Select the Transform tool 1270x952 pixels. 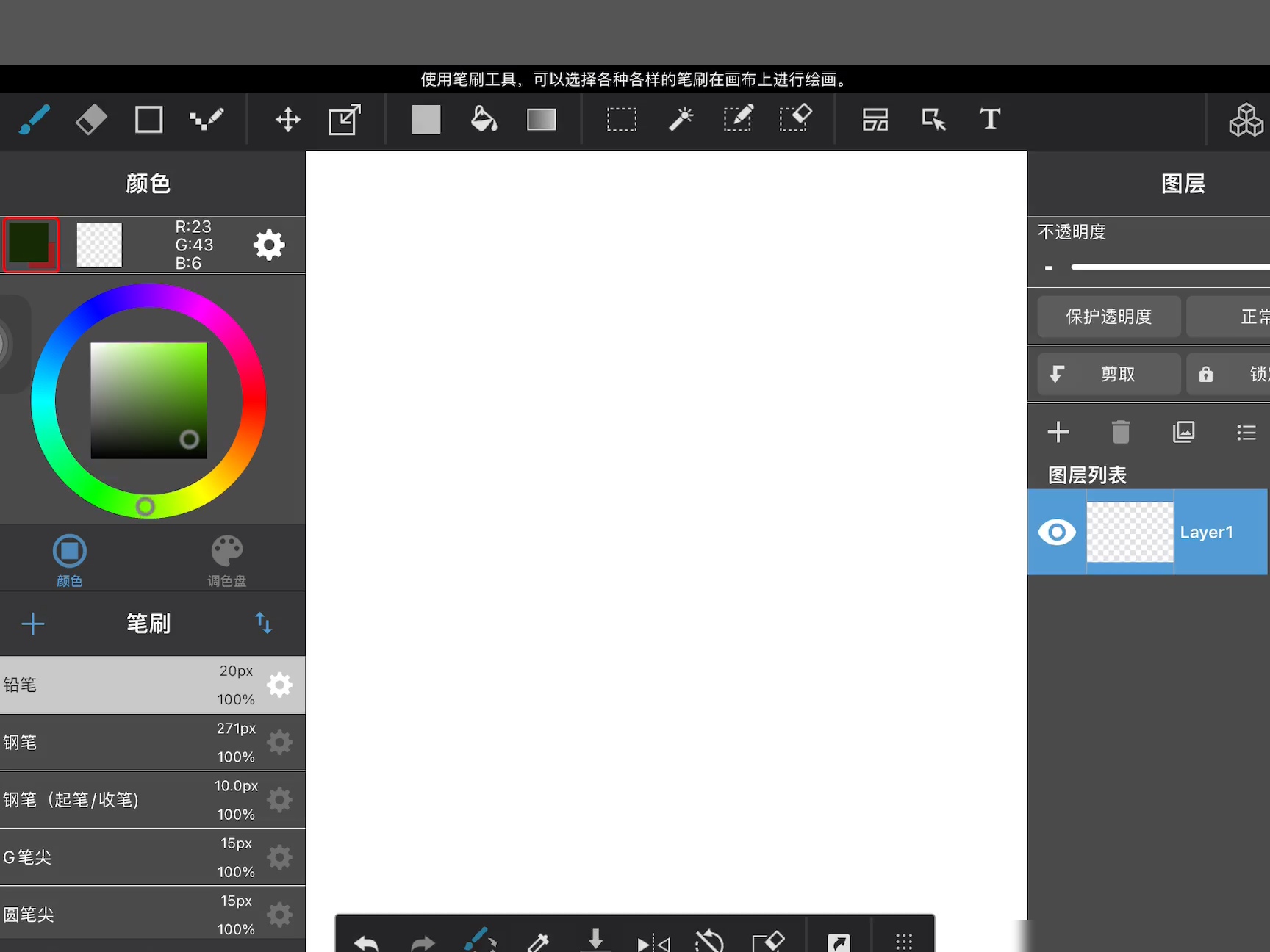pos(345,120)
